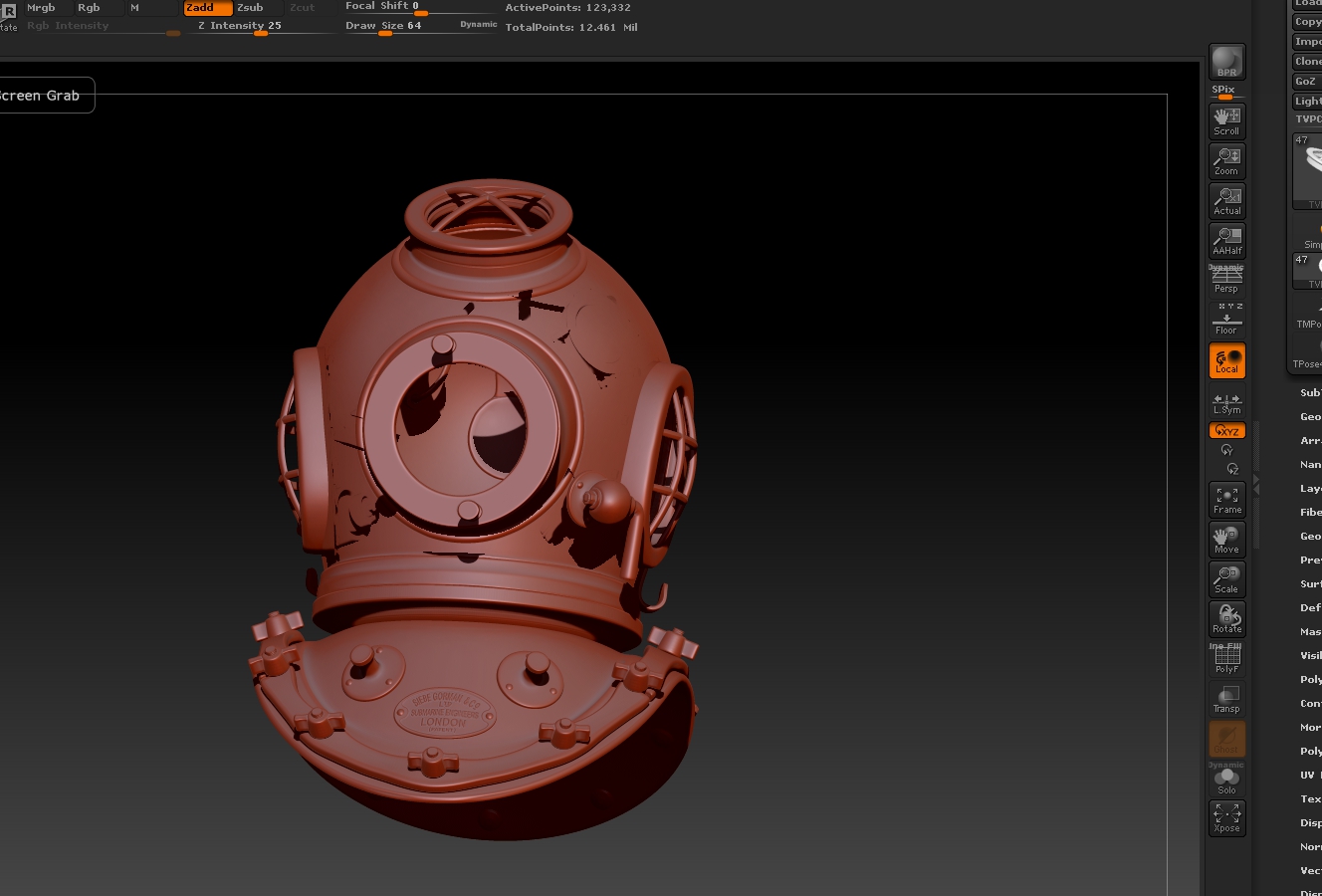Click the BPR render button
This screenshot has height=896, width=1322.
[1226, 62]
